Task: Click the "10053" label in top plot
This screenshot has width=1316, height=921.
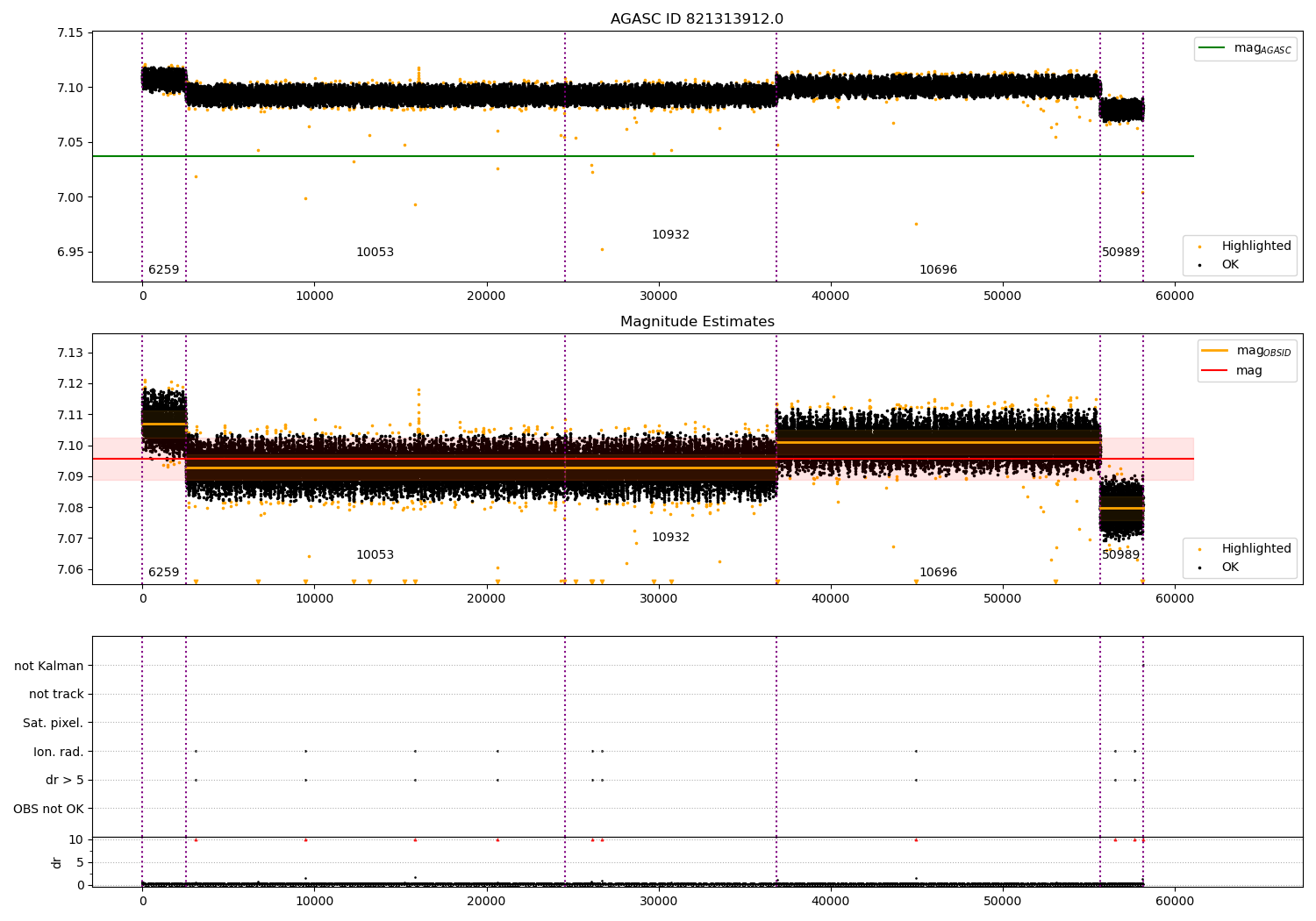Action: coord(375,253)
